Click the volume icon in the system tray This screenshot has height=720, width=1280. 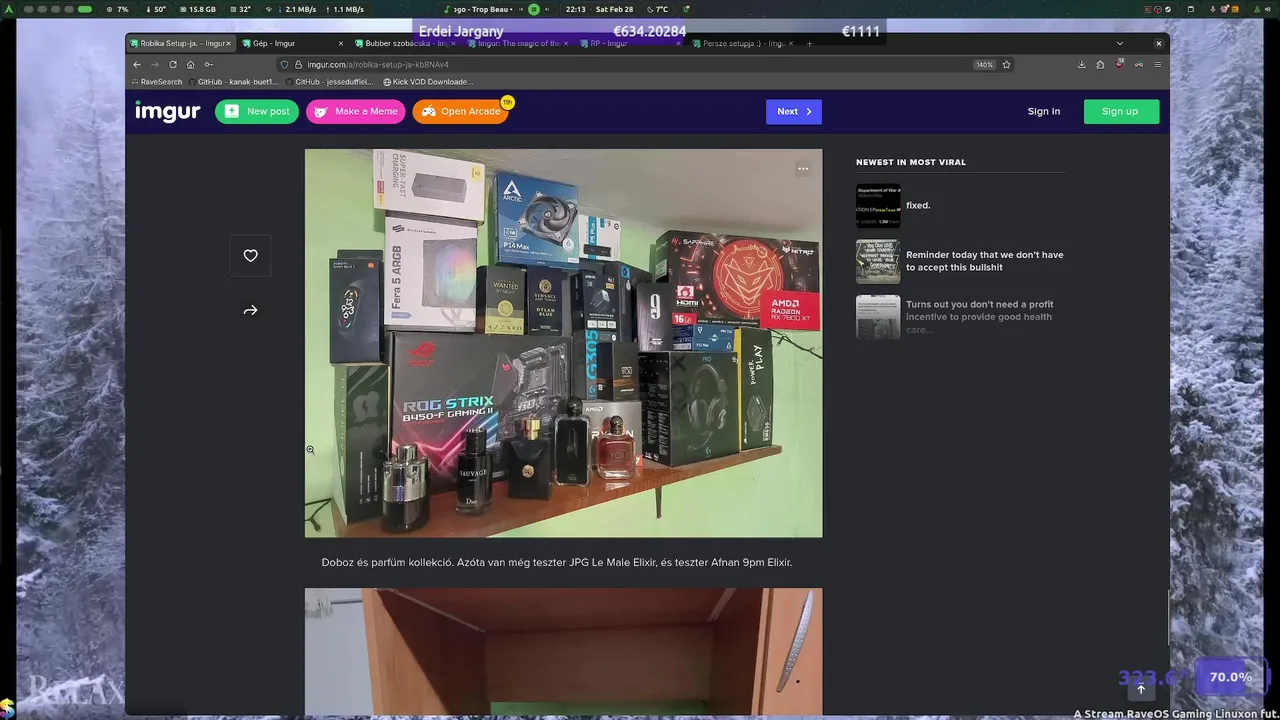pos(1268,9)
